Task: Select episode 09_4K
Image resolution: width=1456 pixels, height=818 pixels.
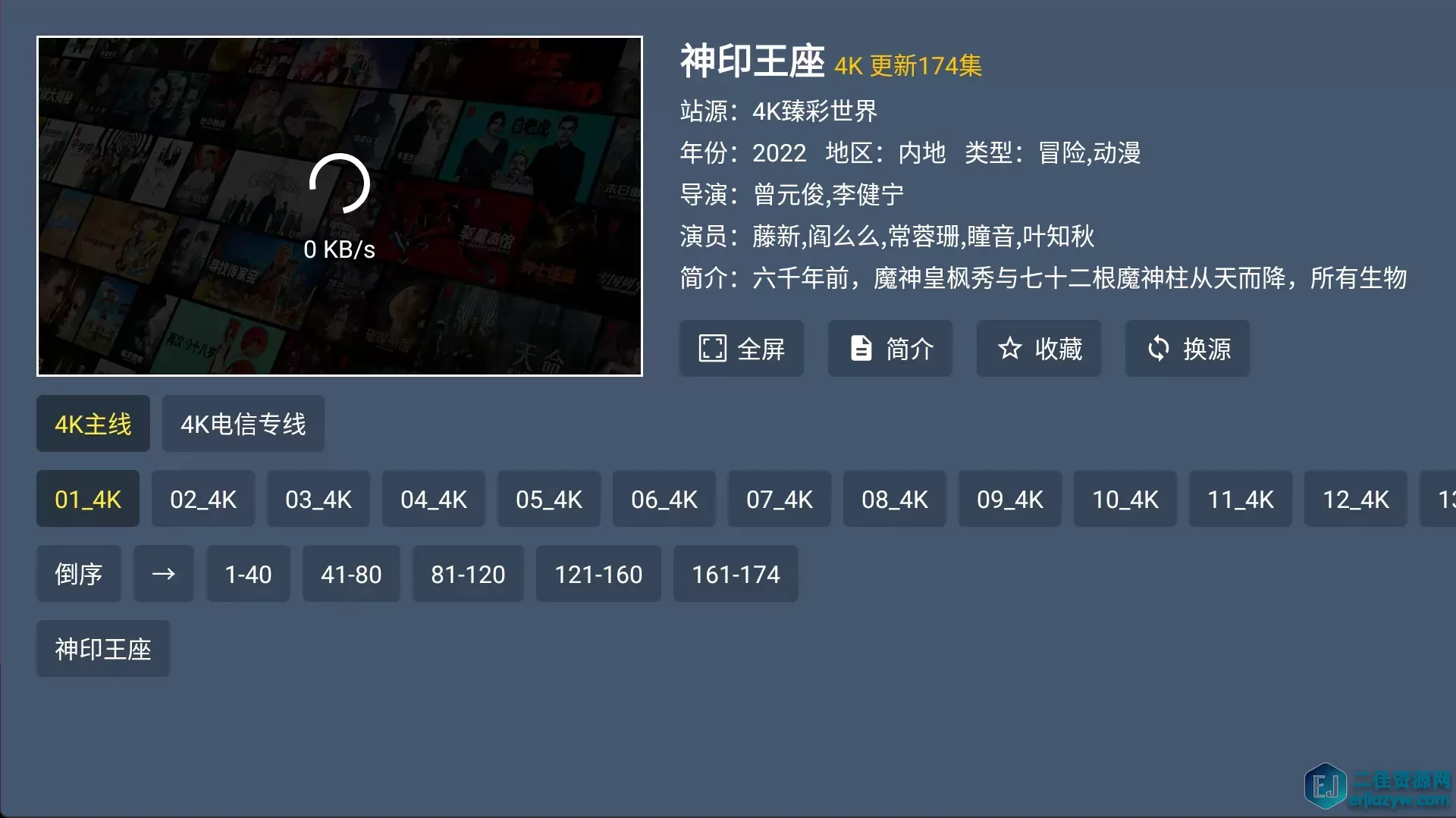Action: [x=1010, y=499]
